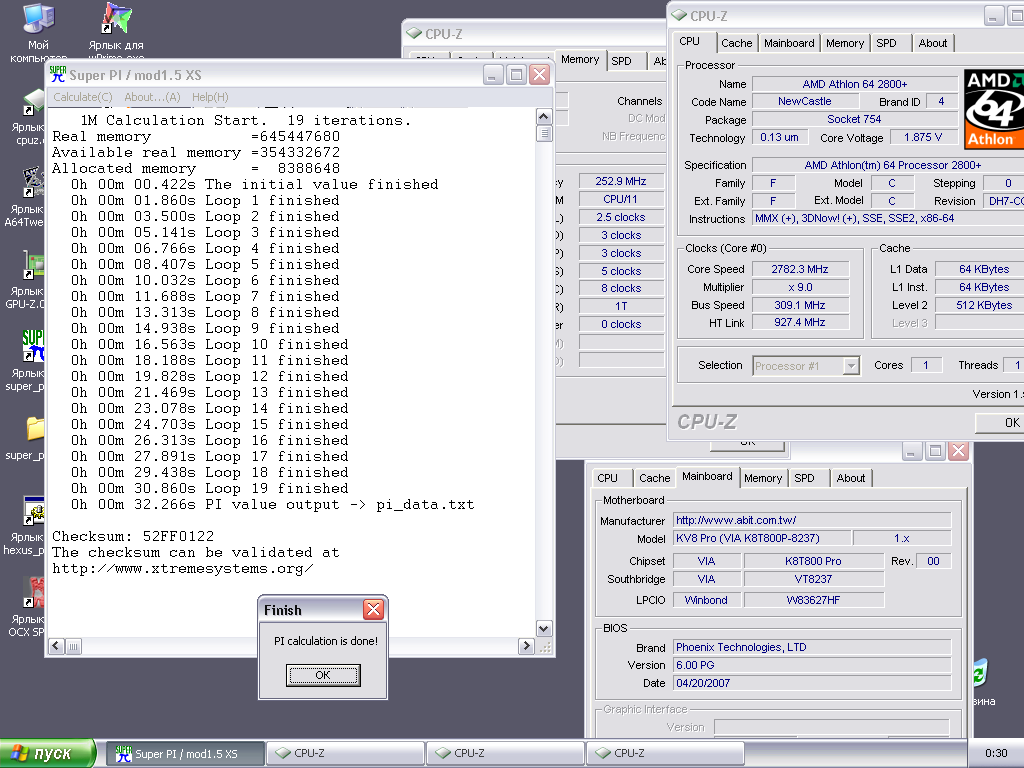Viewport: 1024px width, 768px height.
Task: Maximize the Super PI window
Action: tap(516, 74)
